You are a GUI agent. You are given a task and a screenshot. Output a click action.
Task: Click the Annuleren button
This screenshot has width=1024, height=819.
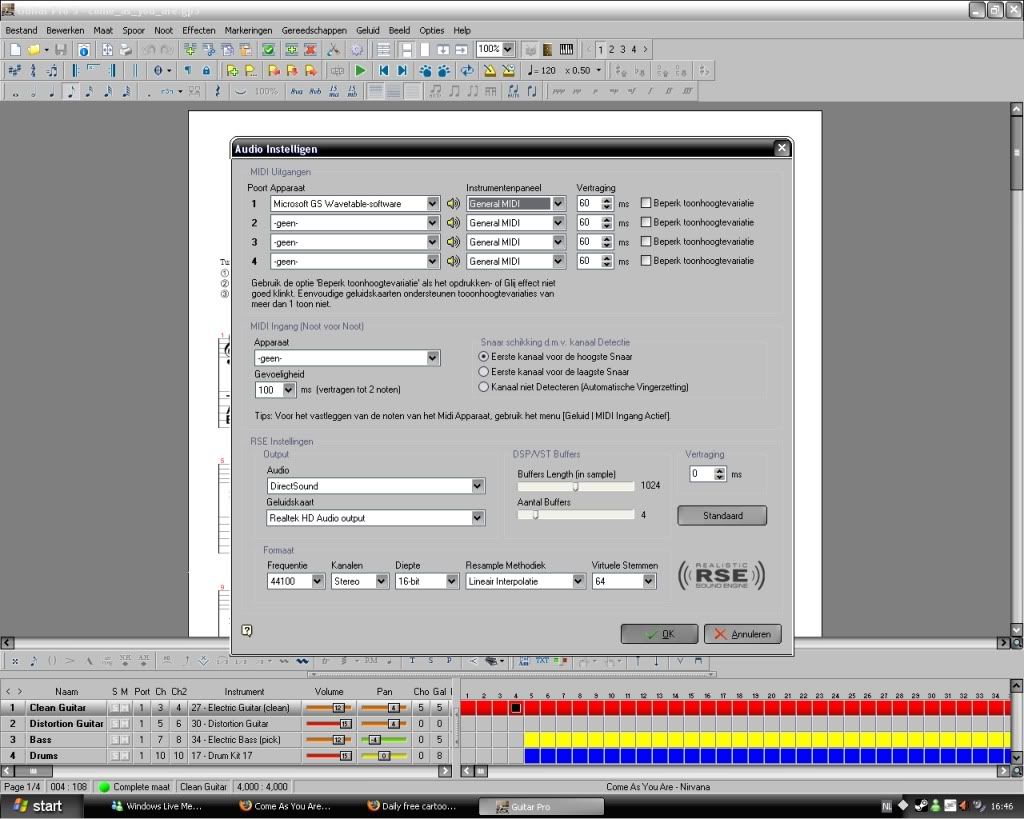pos(743,634)
